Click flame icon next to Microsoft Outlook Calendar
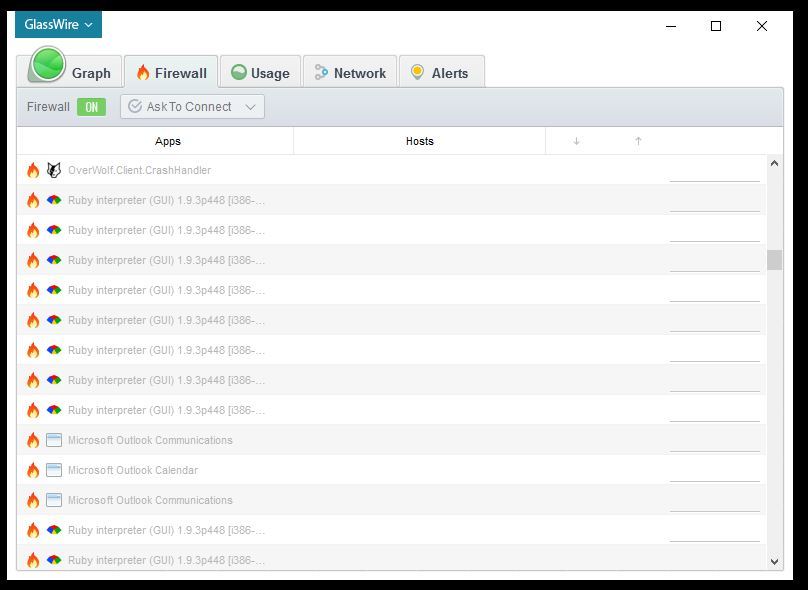The image size is (808, 590). tap(33, 471)
